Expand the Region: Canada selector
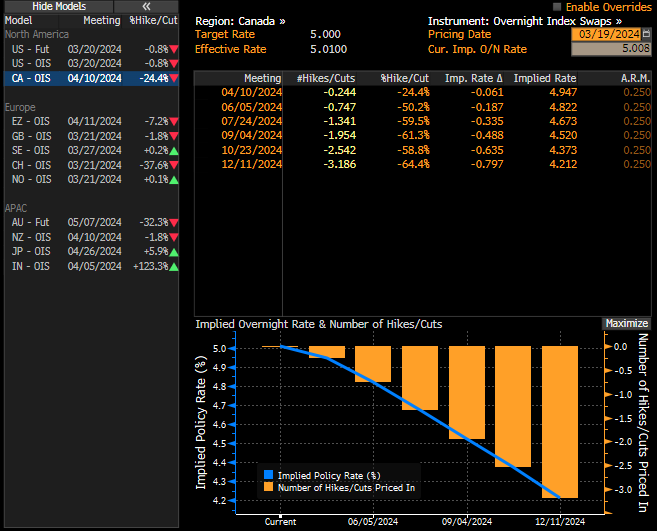The width and height of the screenshot is (657, 531). [240, 20]
